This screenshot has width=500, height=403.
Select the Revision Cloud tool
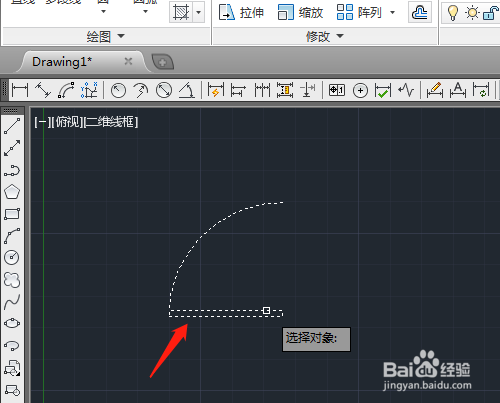coord(12,279)
